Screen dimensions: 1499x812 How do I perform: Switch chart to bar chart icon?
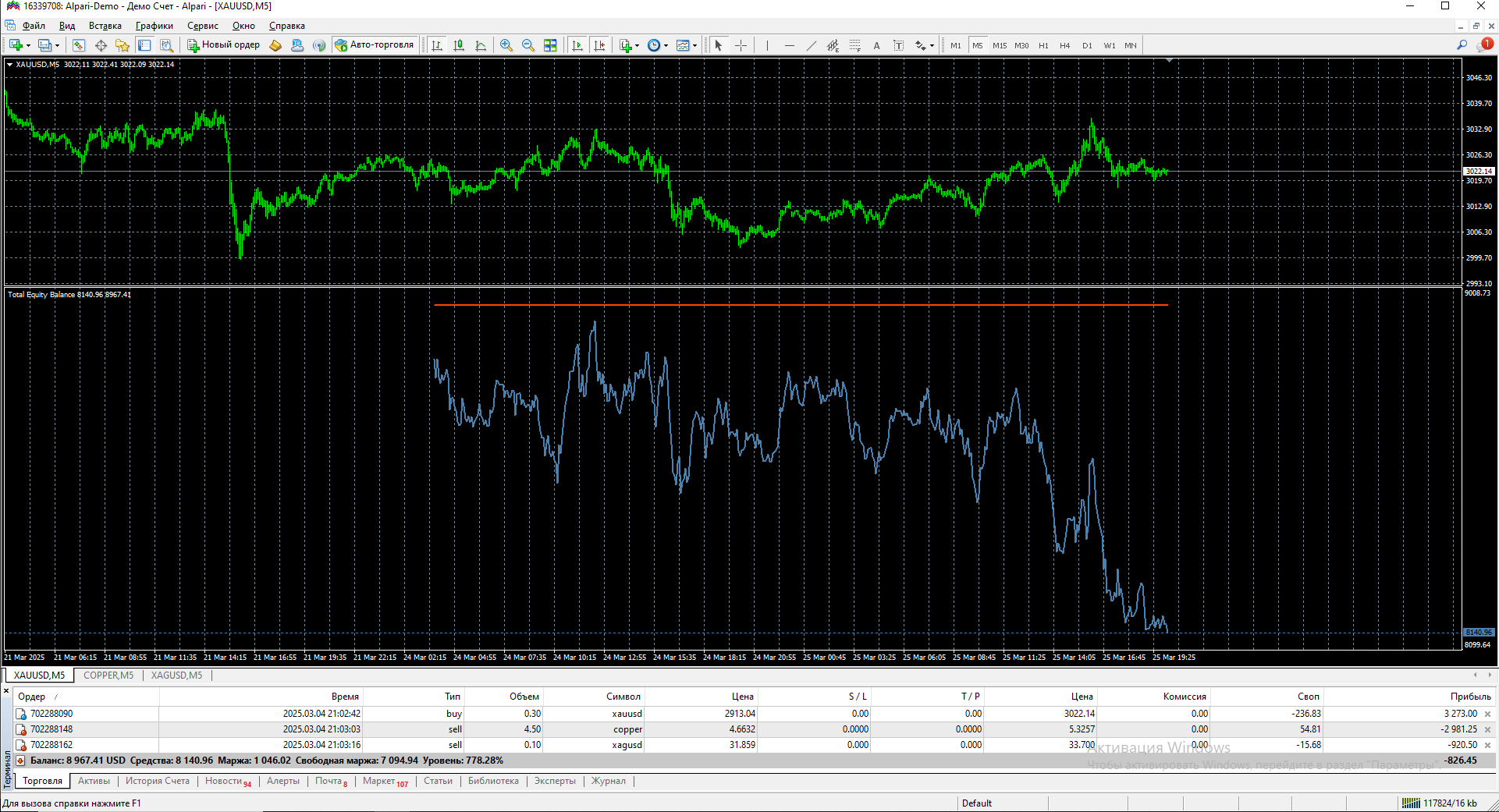click(437, 45)
